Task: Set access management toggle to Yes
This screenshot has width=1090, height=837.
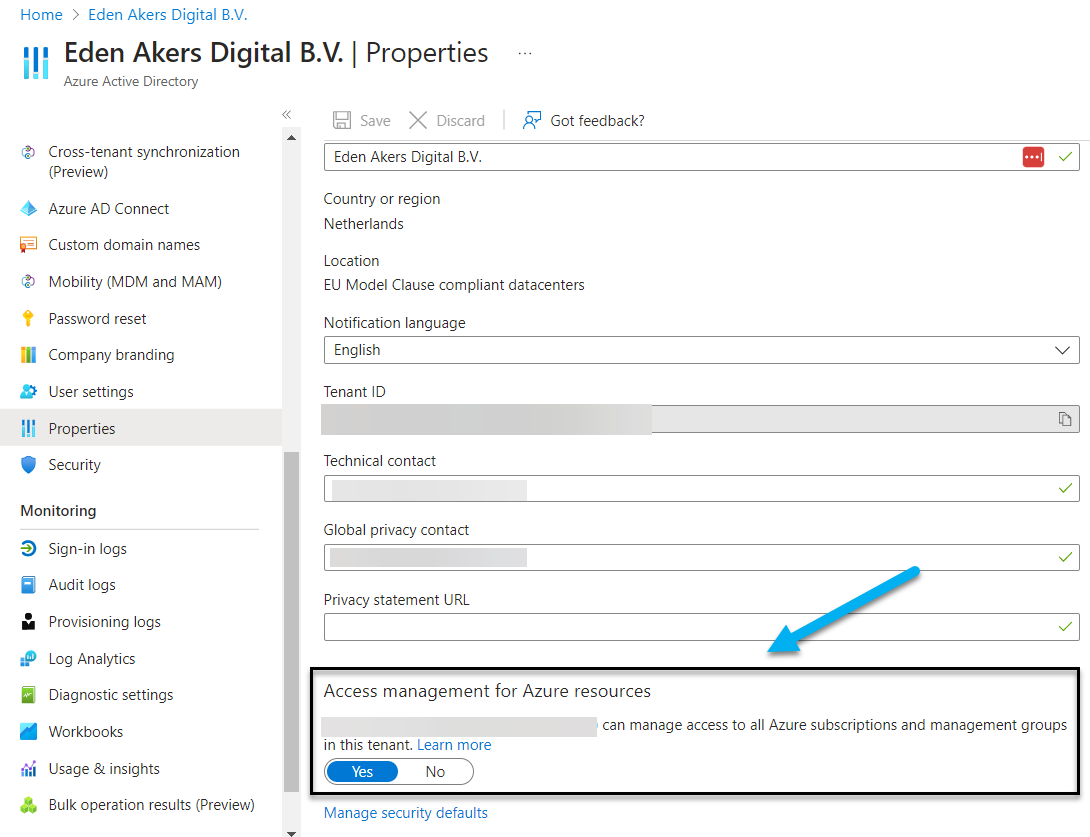Action: coord(362,772)
